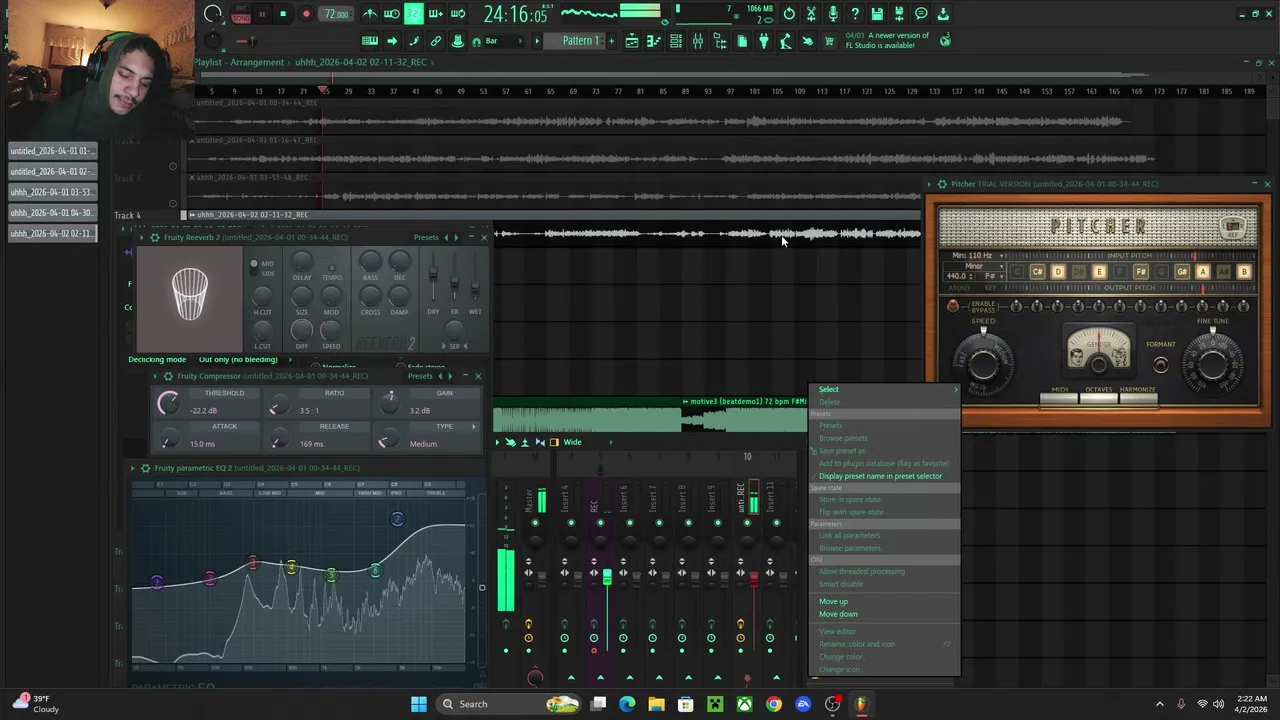Open the Playlist - Arrangement breadcrumb menu
Viewport: 1280px width, 720px height.
pos(240,62)
